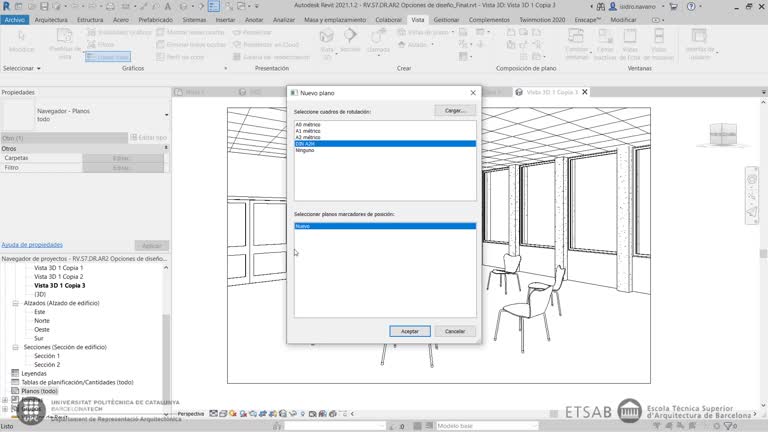This screenshot has width=768, height=432.
Task: Click the navigation bar steering wheel icon
Action: [752, 178]
